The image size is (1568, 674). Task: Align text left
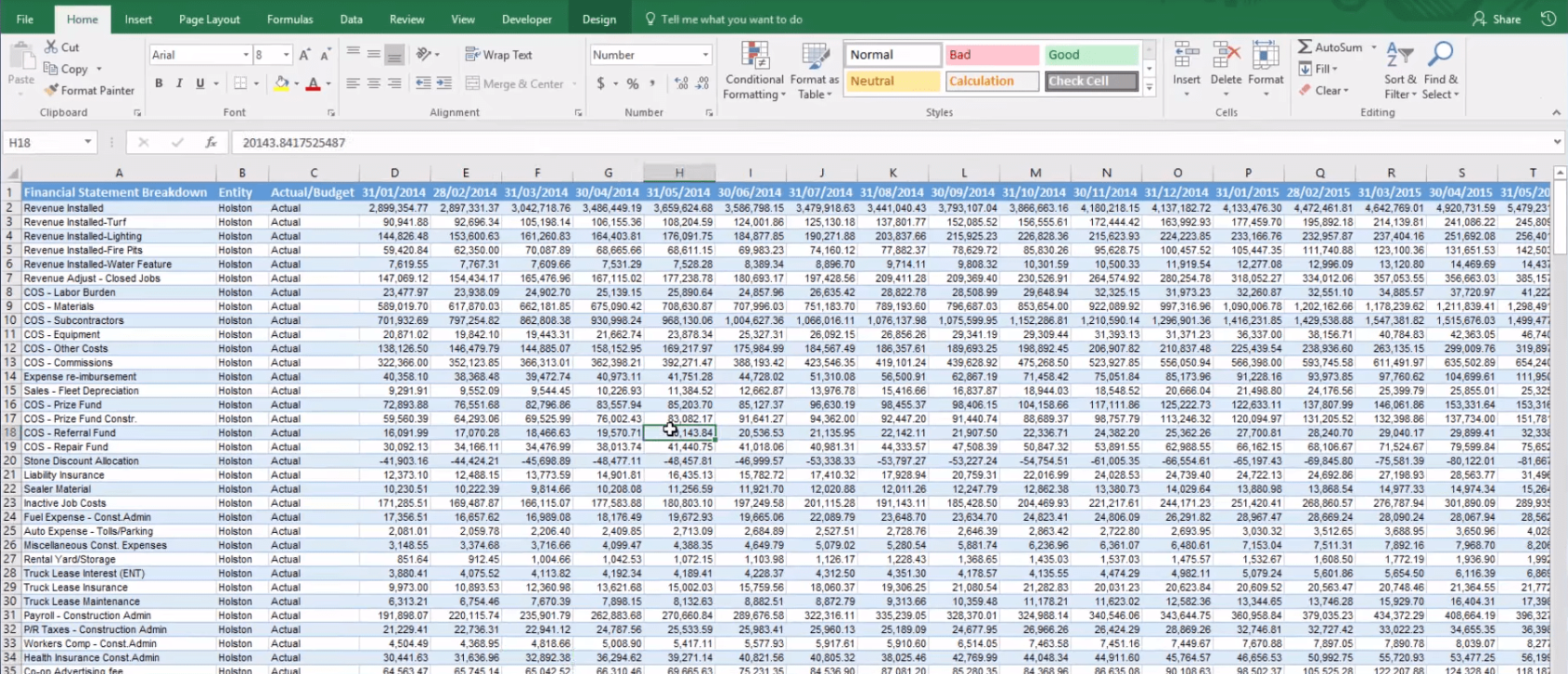click(x=353, y=83)
